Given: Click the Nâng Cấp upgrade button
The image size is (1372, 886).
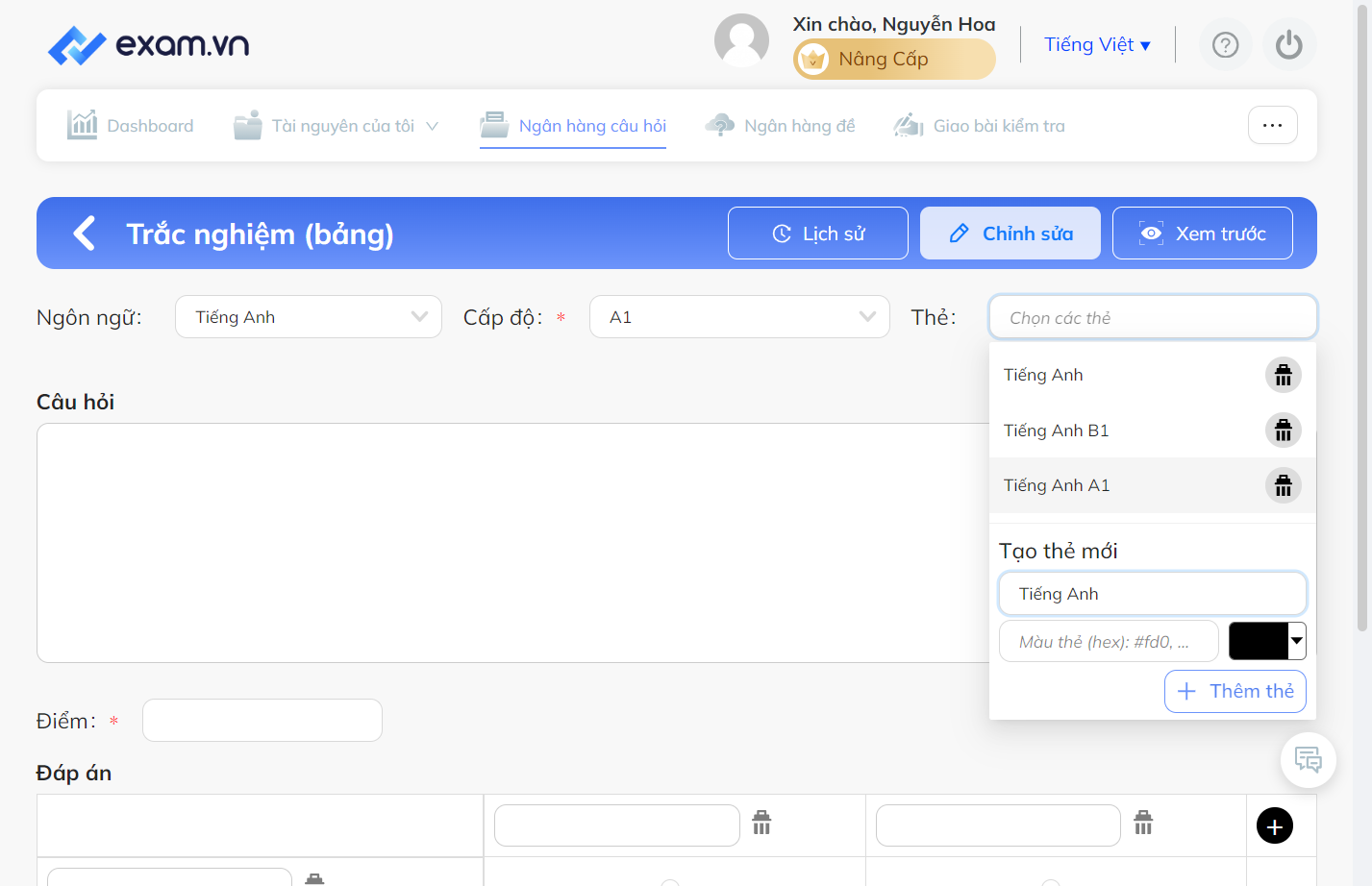Looking at the screenshot, I should point(894,60).
